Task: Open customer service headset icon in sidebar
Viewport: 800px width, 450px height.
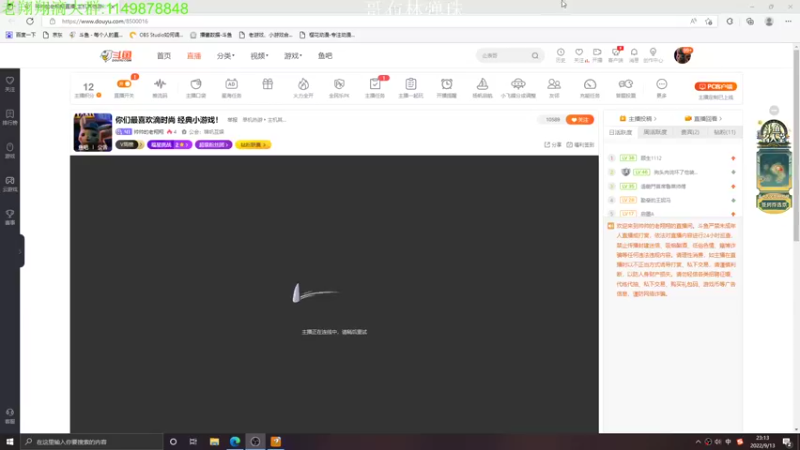Action: (10, 412)
